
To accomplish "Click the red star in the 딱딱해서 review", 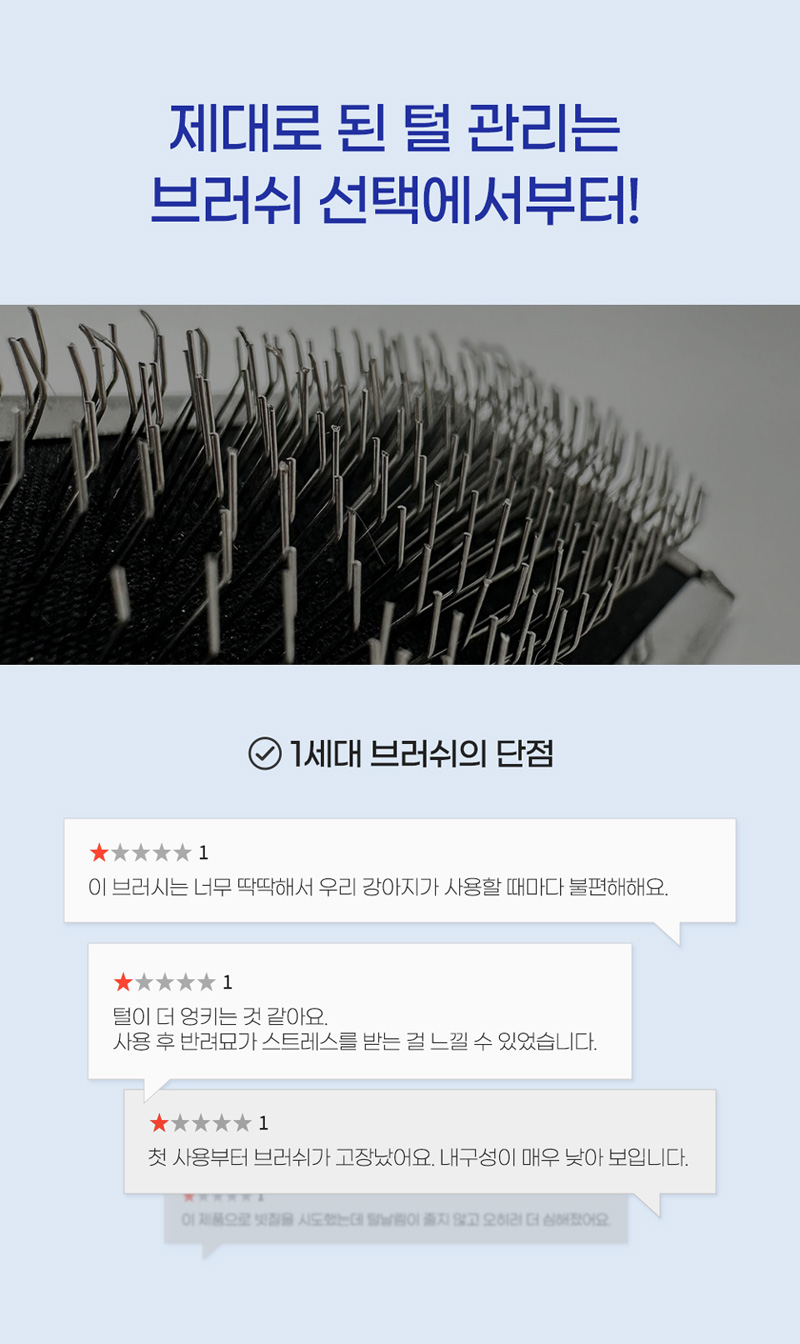I will 99,853.
